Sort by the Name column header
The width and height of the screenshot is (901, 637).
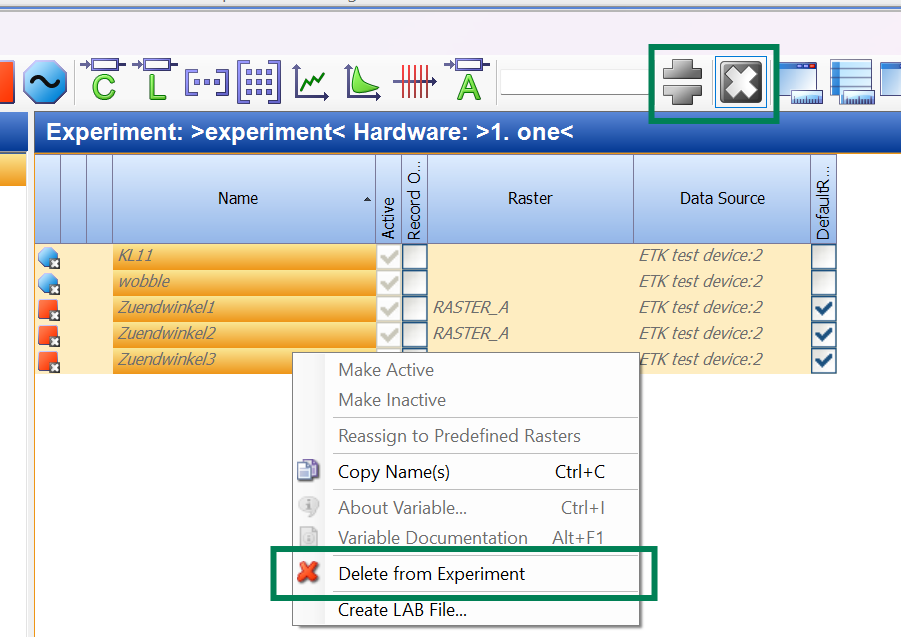tap(238, 198)
